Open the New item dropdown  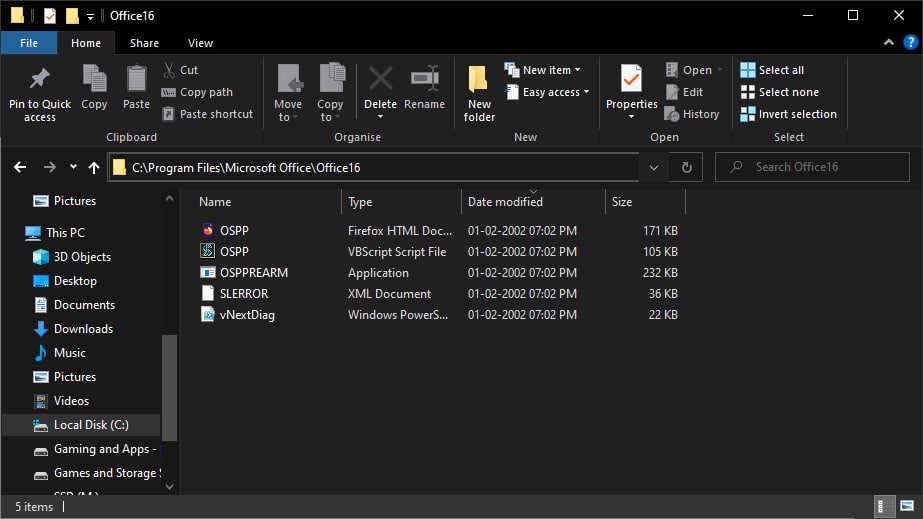(x=542, y=70)
